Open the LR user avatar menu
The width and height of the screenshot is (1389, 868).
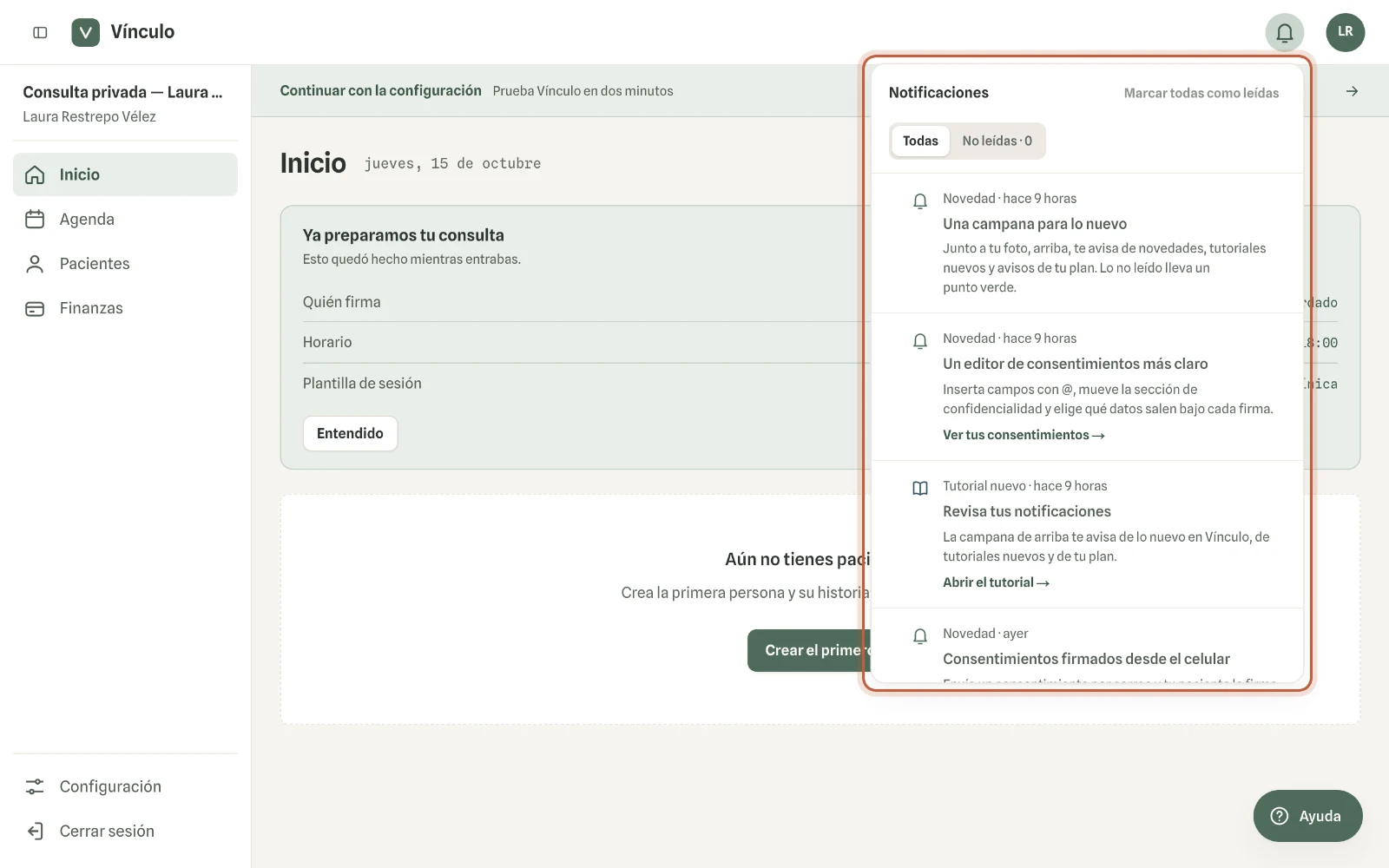[1346, 32]
